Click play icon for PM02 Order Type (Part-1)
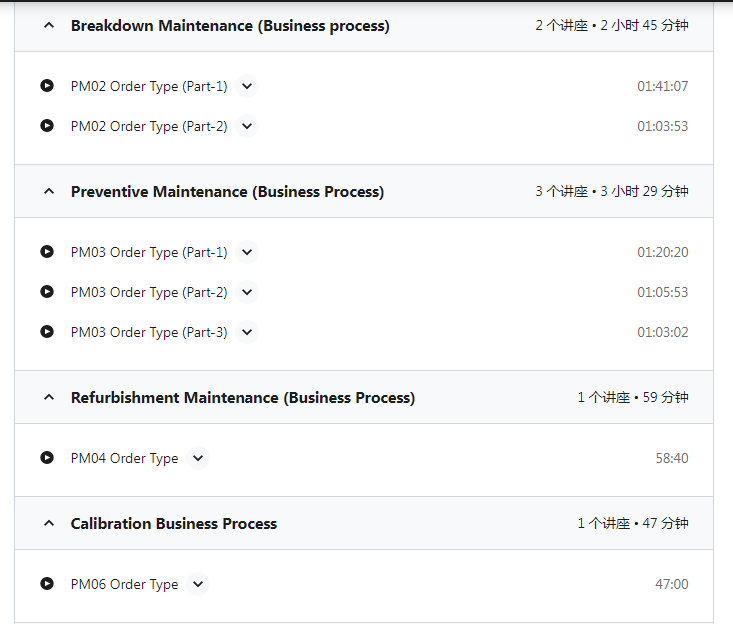 pyautogui.click(x=47, y=86)
